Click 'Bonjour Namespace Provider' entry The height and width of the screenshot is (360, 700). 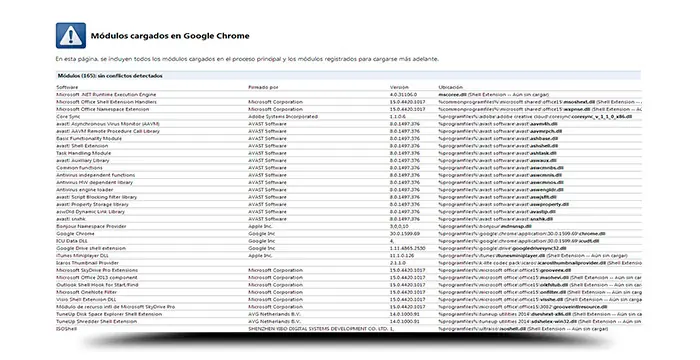[91, 226]
